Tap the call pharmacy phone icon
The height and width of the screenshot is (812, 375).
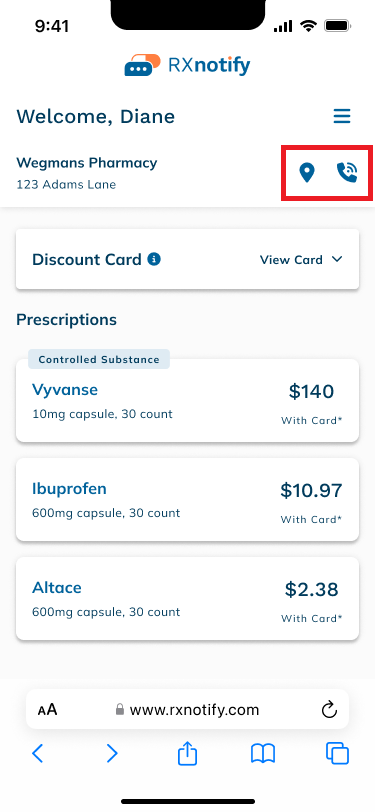(x=347, y=172)
